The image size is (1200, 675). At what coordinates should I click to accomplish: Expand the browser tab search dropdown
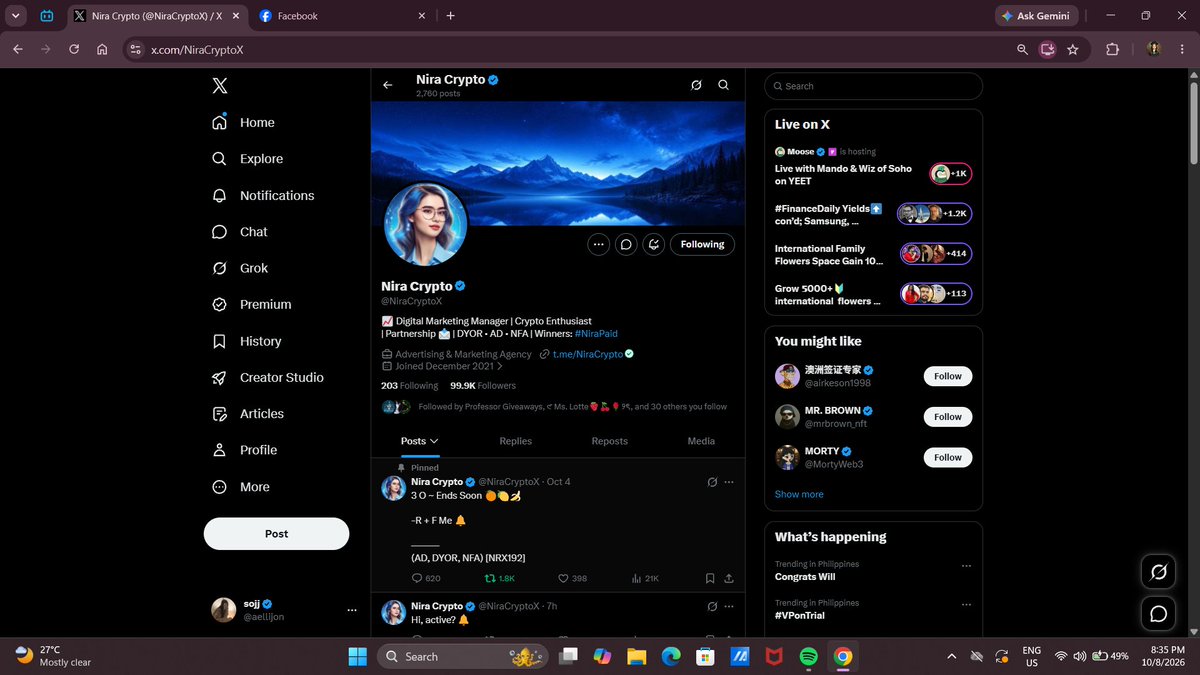tap(16, 16)
